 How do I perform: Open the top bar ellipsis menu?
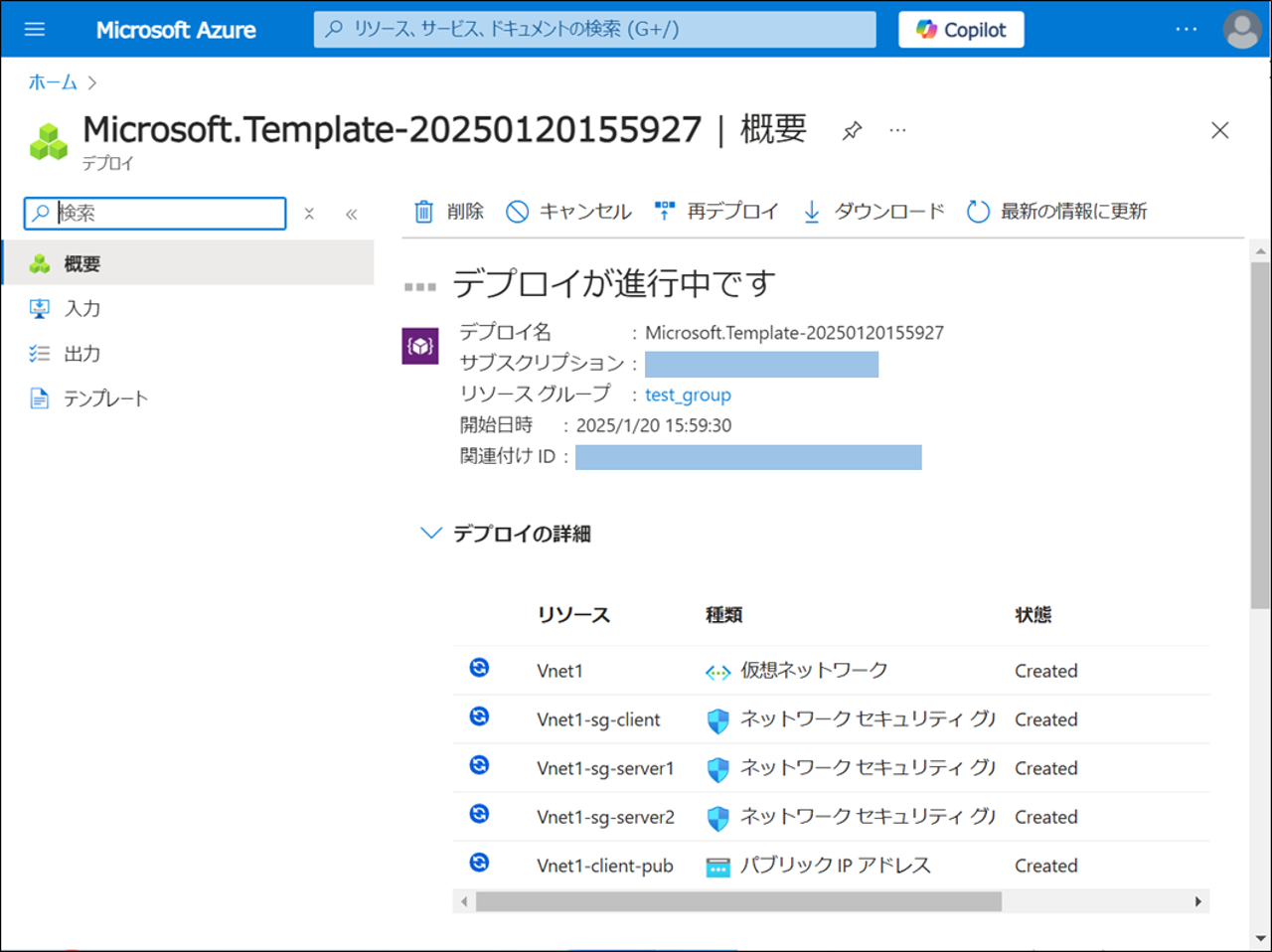(x=1186, y=30)
